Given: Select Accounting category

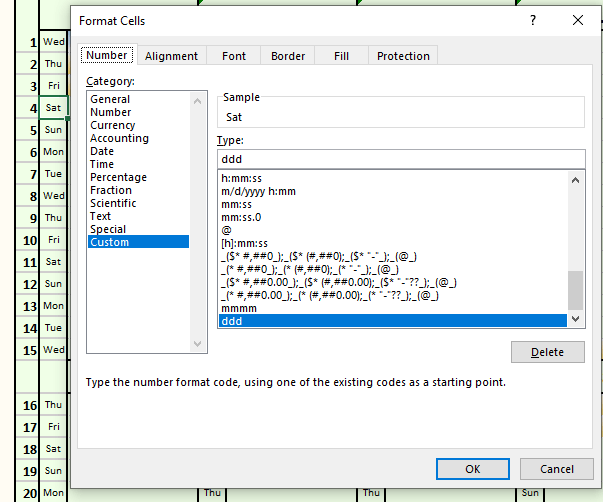Looking at the screenshot, I should 138,138.
